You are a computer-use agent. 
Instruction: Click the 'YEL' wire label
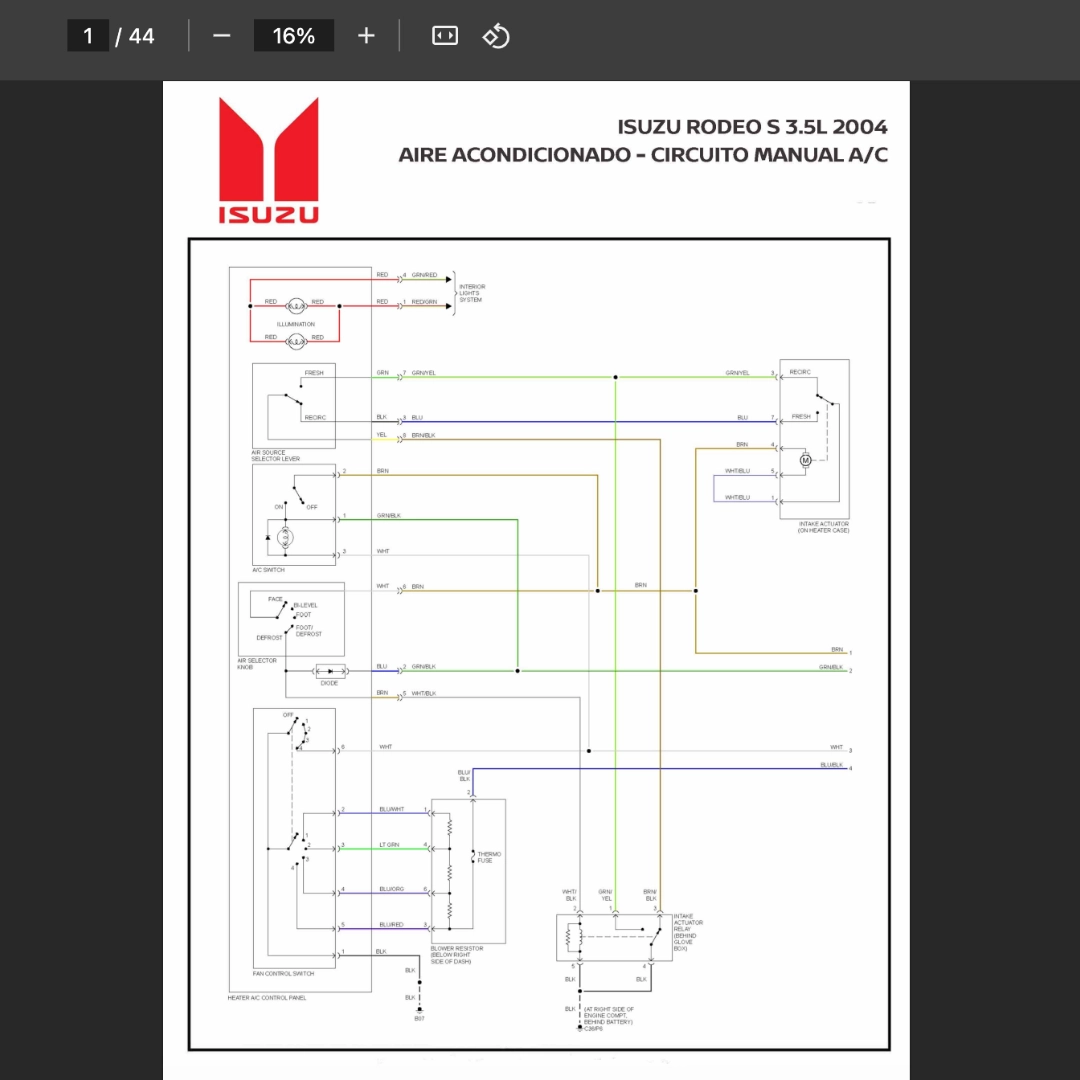click(x=382, y=435)
